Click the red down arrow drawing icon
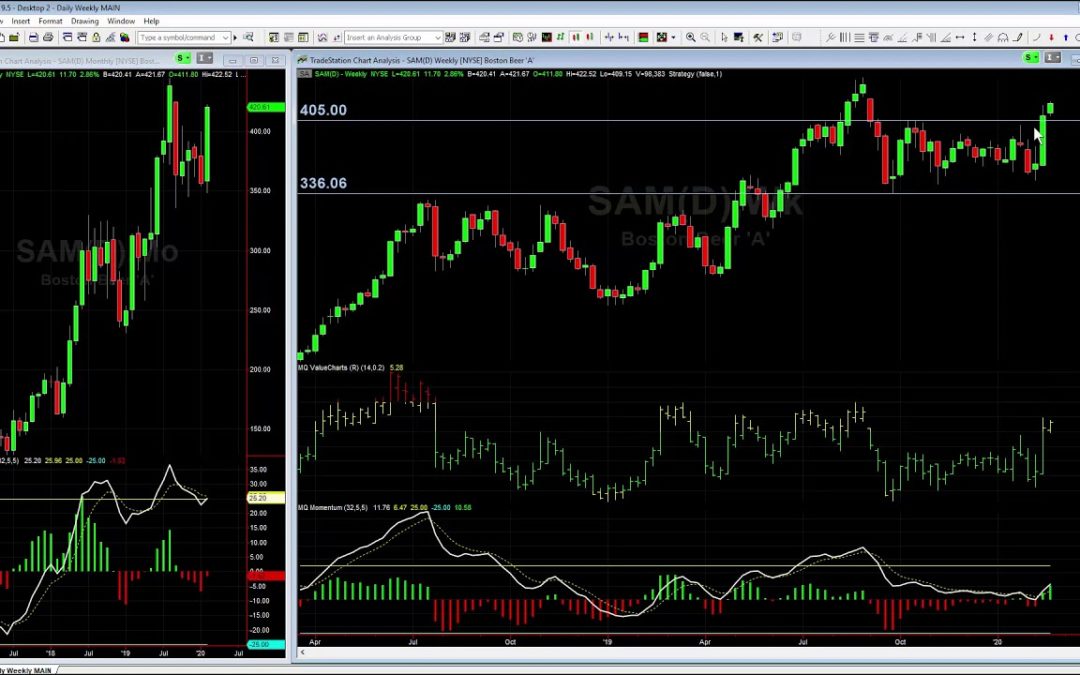 [x=1051, y=37]
